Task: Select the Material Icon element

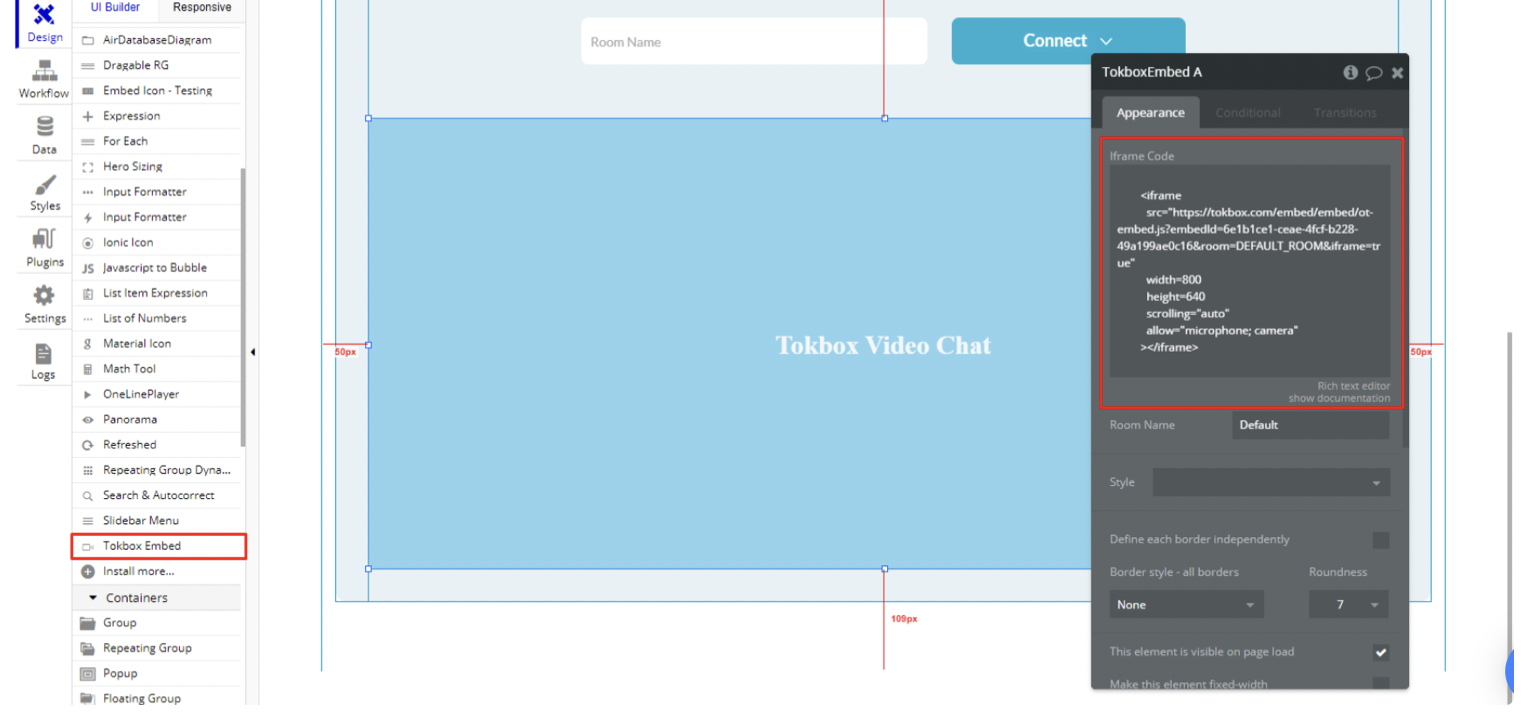Action: click(157, 343)
